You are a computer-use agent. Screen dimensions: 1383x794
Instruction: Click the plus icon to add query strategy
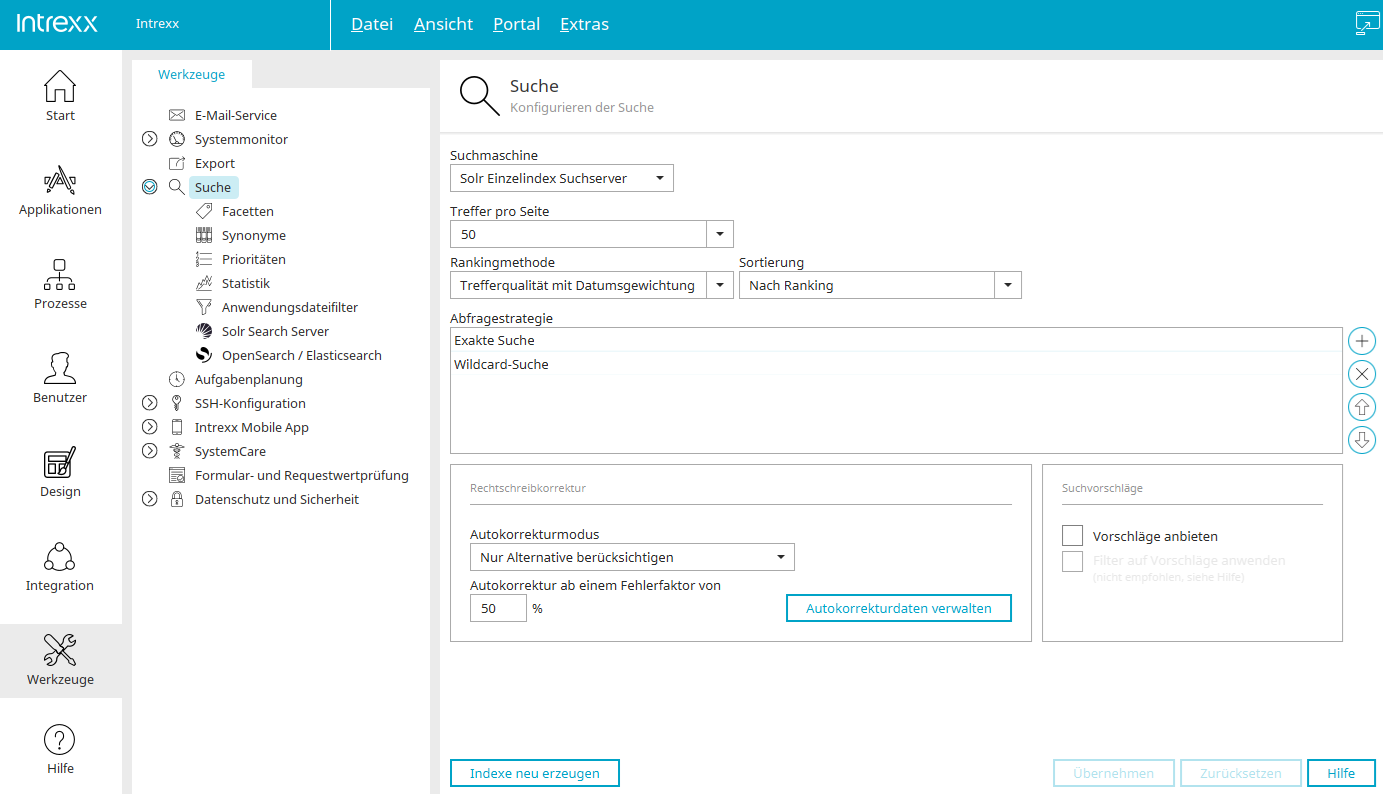[1362, 341]
